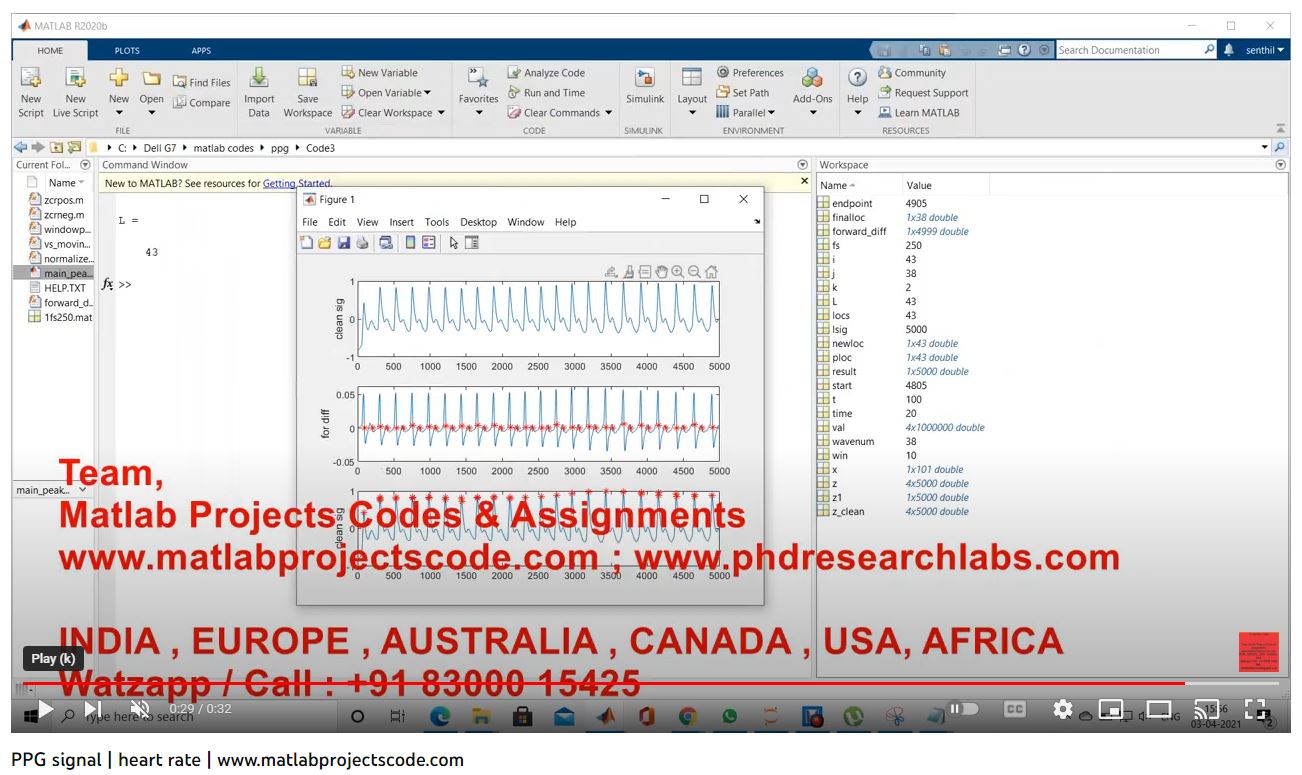The height and width of the screenshot is (775, 1302).
Task: Open the Preferences gear in ribbon
Action: click(x=750, y=73)
